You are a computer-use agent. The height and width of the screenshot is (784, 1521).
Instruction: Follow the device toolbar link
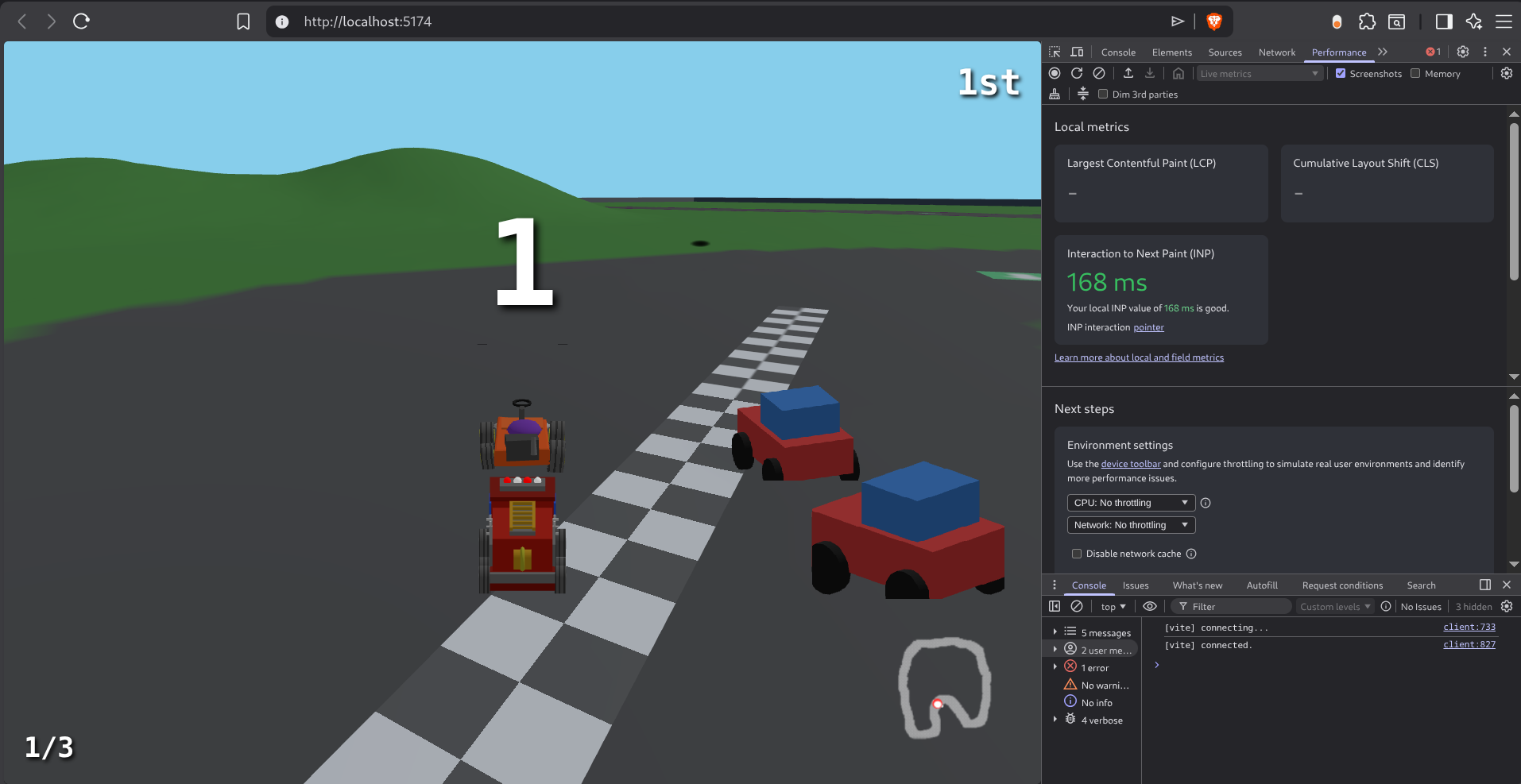(x=1130, y=463)
